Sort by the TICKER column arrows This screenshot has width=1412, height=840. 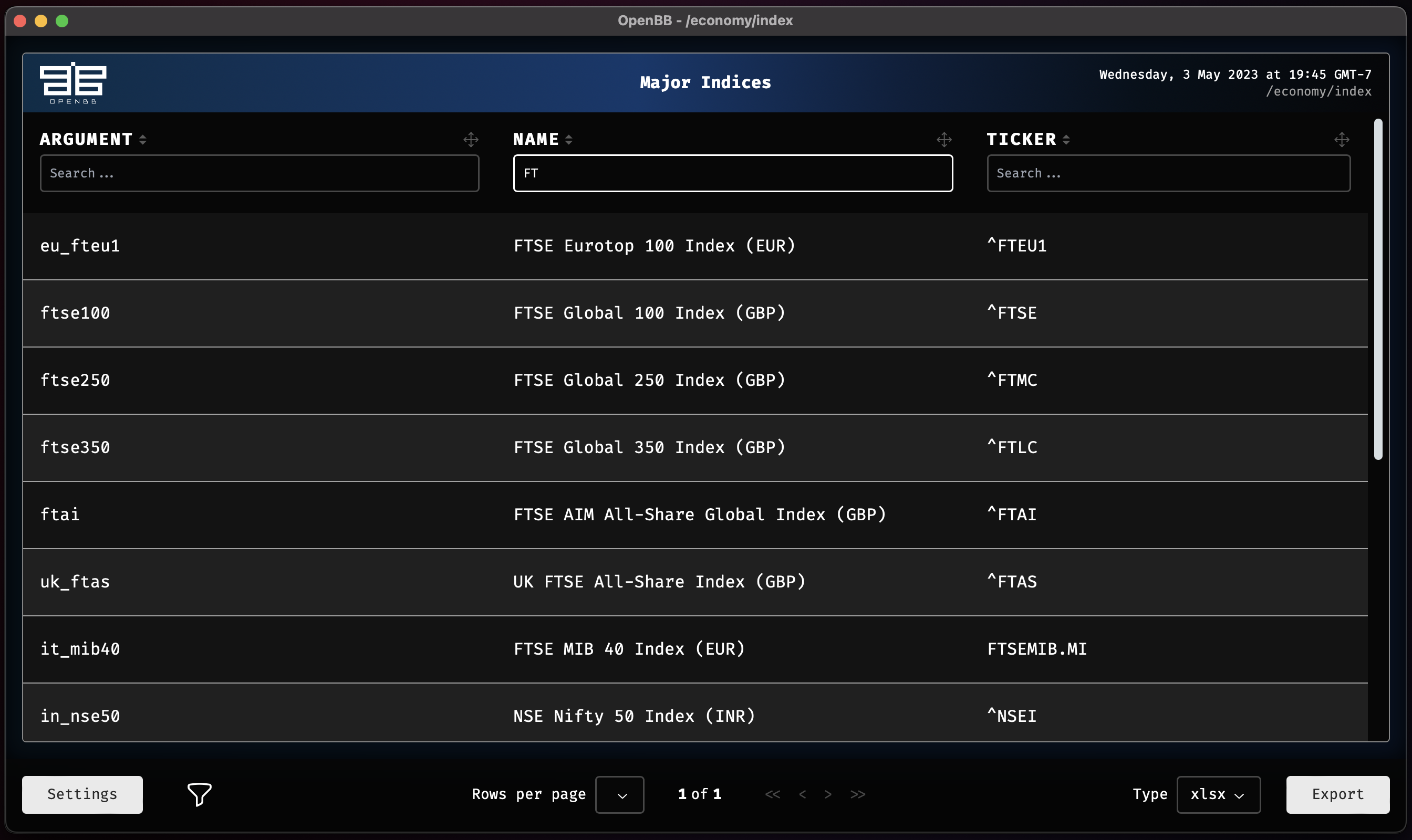(x=1066, y=139)
